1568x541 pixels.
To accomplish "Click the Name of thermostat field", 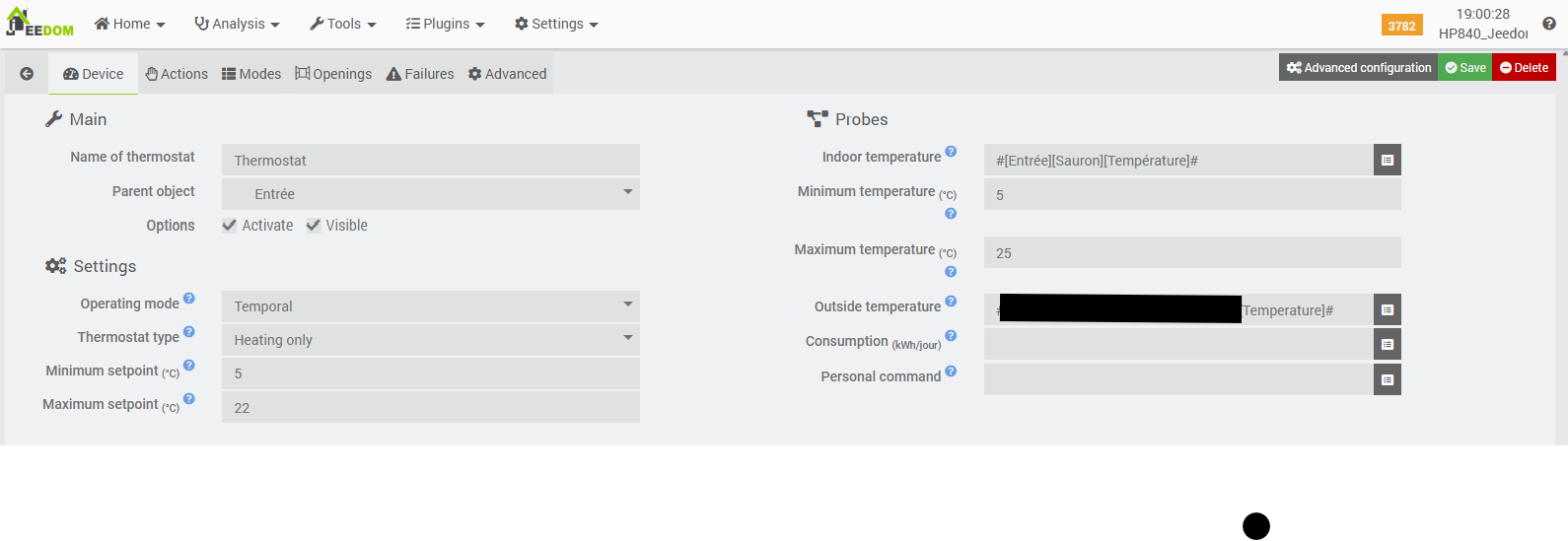I will pyautogui.click(x=430, y=161).
